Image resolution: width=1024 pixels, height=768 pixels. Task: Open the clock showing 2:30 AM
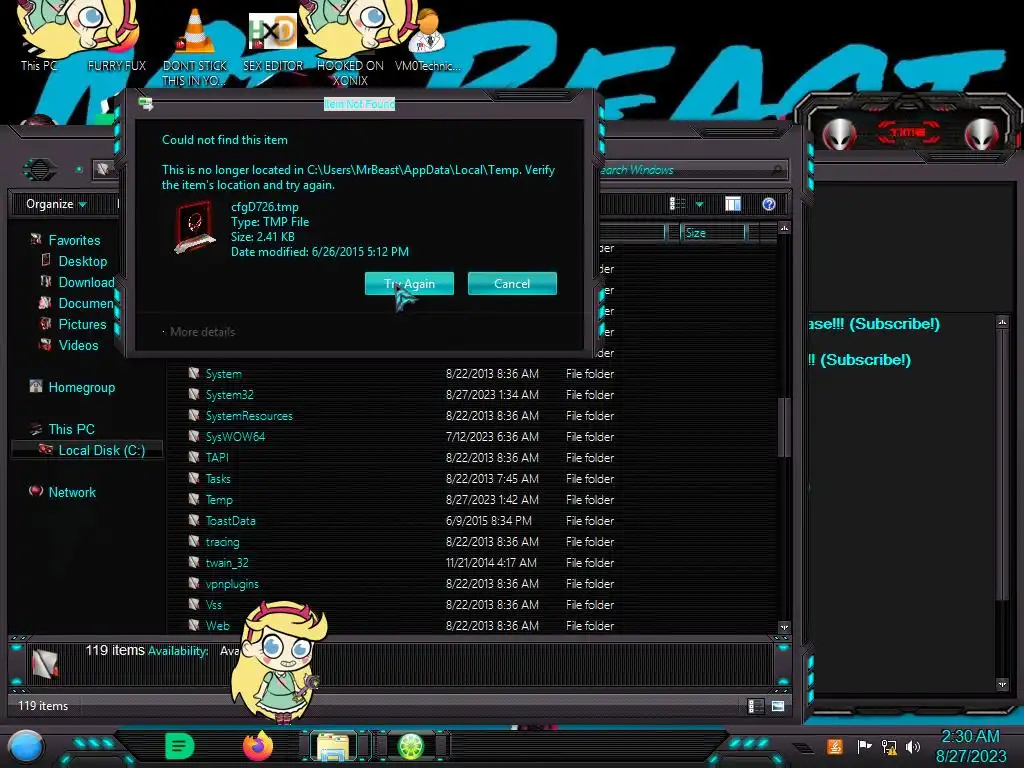point(971,746)
